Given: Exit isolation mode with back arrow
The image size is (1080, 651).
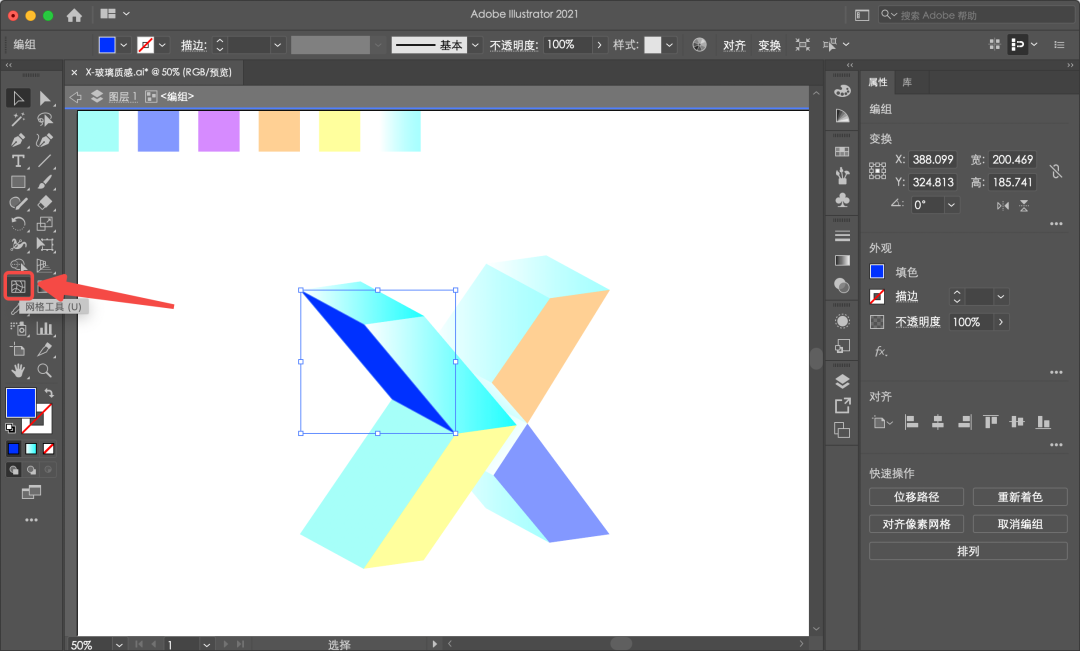Looking at the screenshot, I should 76,97.
